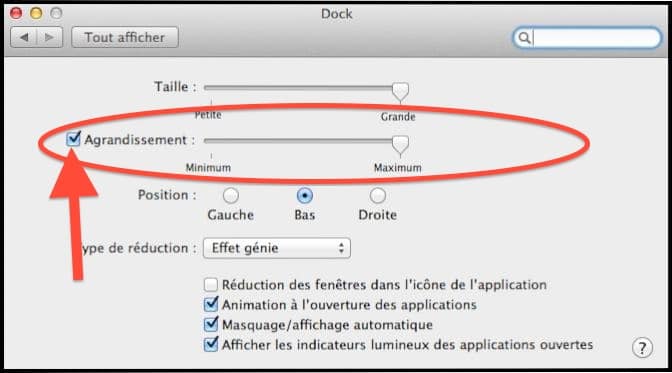This screenshot has height=373, width=672.
Task: Open the help question mark button
Action: point(642,348)
